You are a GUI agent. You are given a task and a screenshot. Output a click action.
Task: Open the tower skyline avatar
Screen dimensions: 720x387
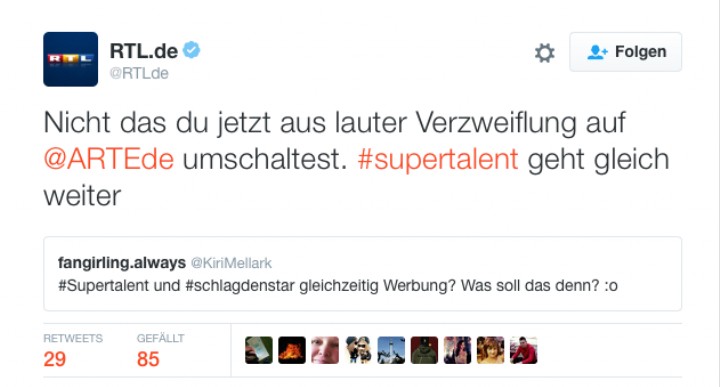(x=391, y=350)
